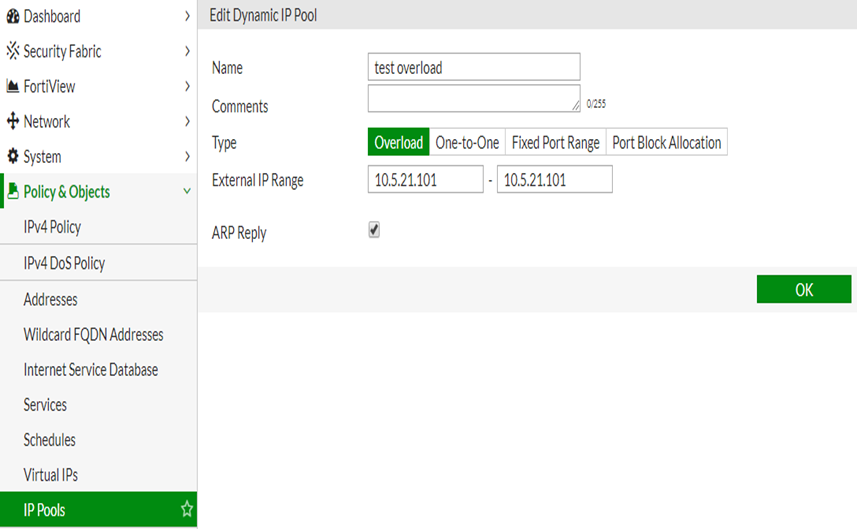Click the ending External IP Range field
The height and width of the screenshot is (529, 857).
pos(554,180)
